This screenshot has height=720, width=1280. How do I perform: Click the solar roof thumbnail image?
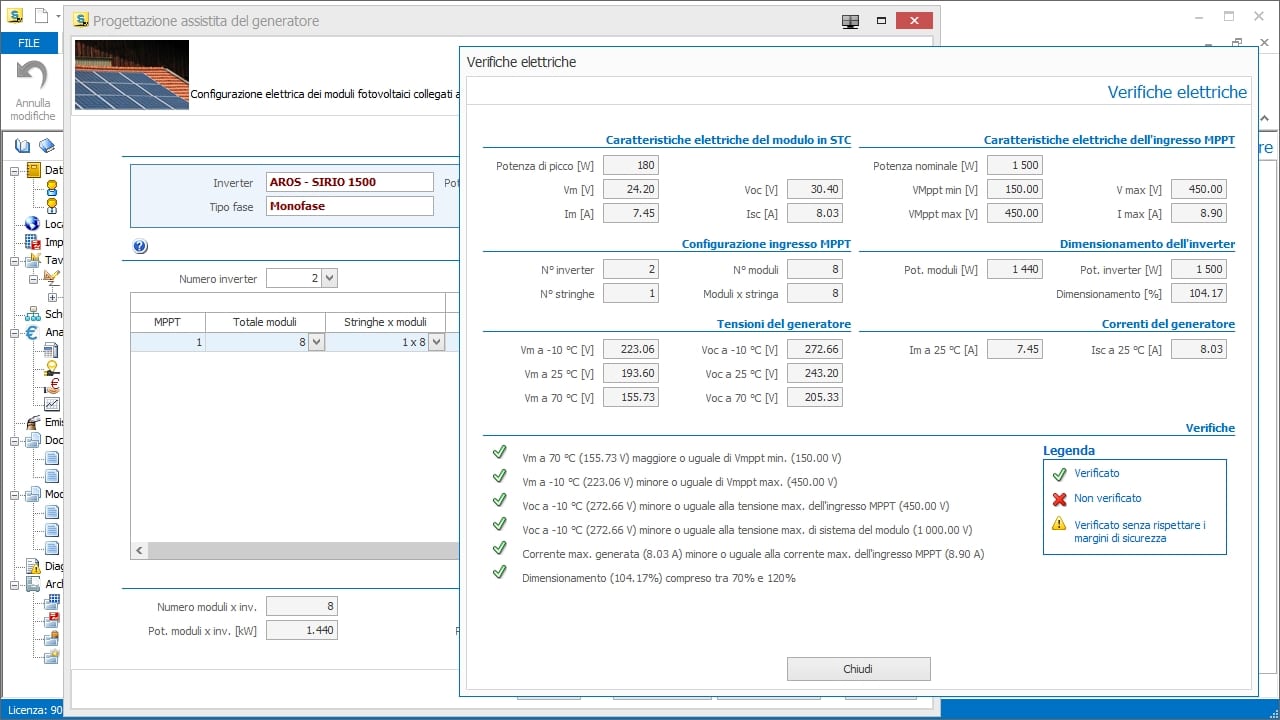(x=131, y=74)
